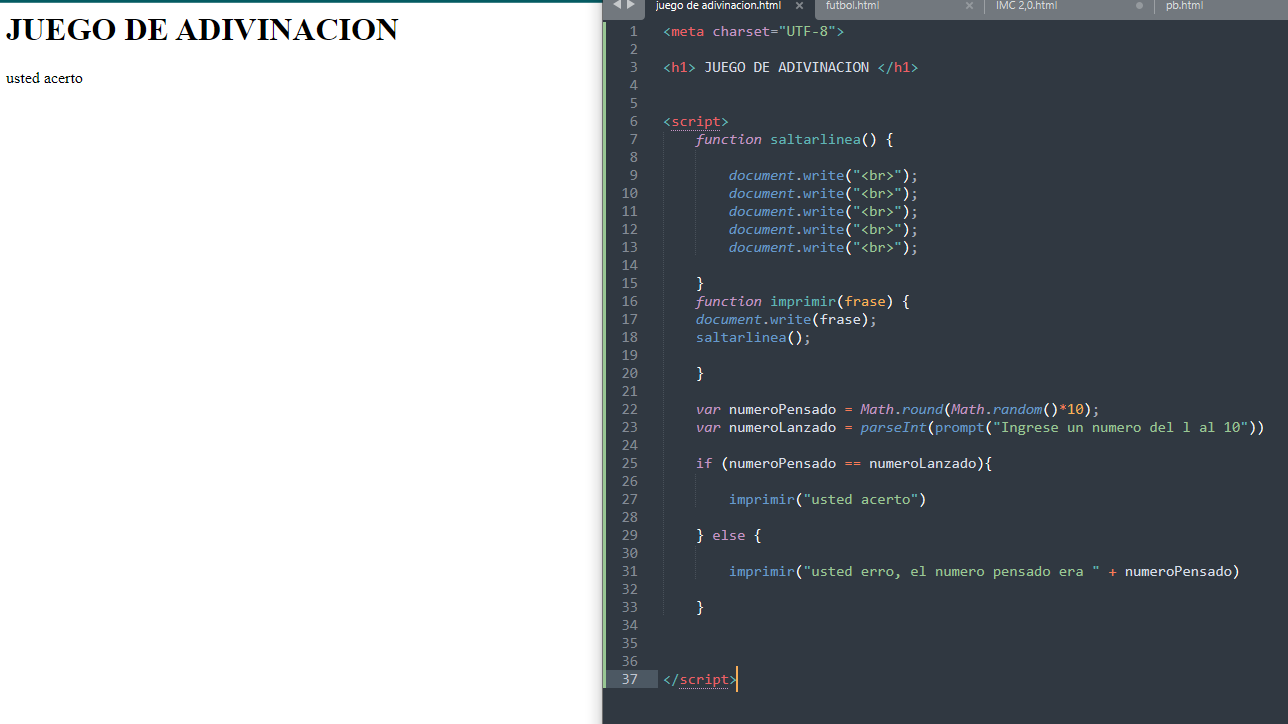Close the juego de adivinacion.html tab
1288x724 pixels.
[x=799, y=6]
